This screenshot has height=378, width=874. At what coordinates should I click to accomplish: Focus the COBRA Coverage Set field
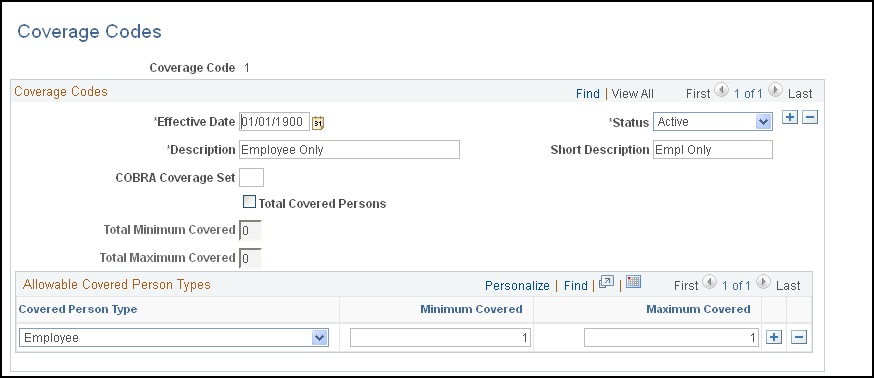[x=251, y=177]
